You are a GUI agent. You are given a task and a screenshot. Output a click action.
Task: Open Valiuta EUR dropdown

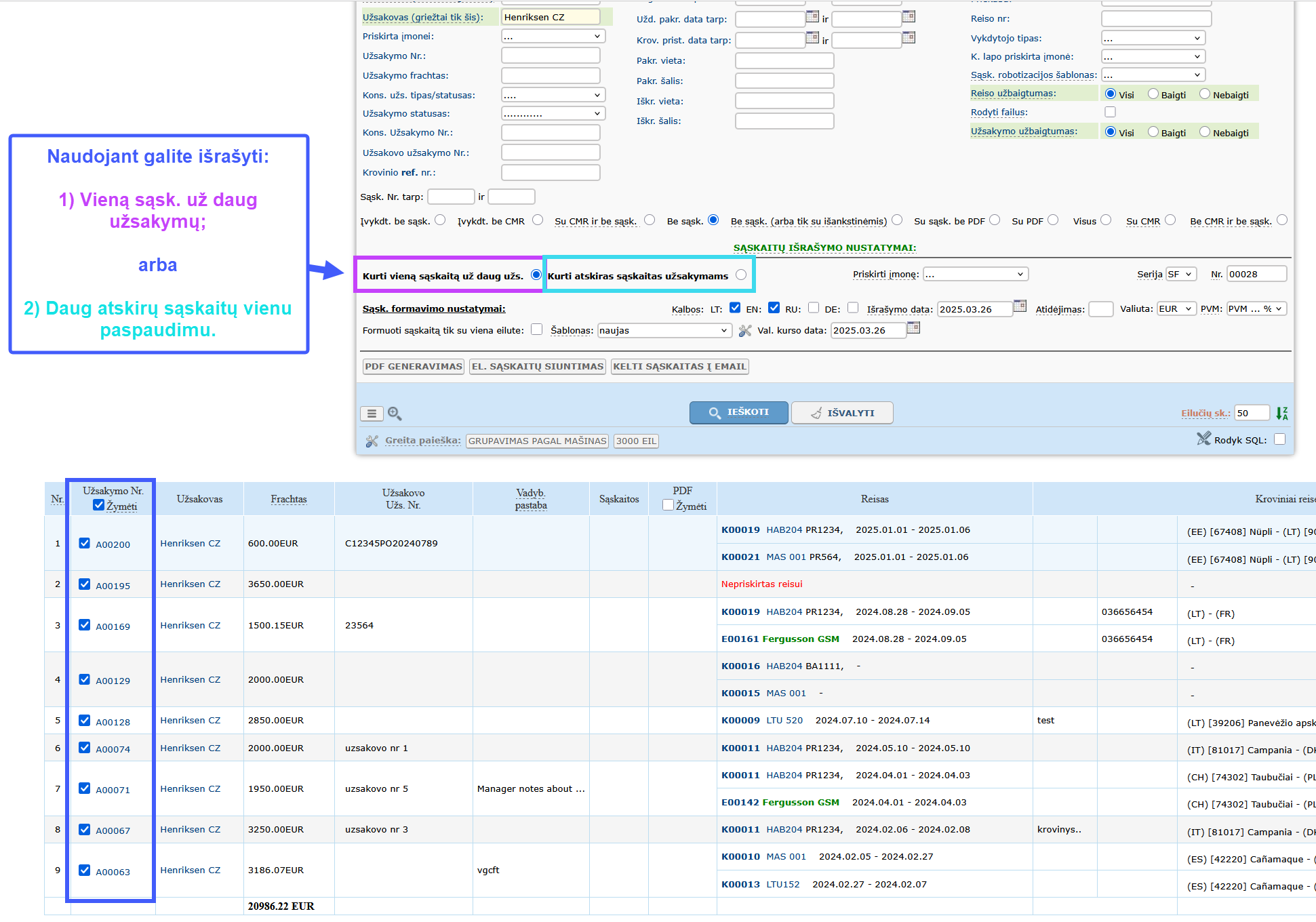pyautogui.click(x=1176, y=309)
